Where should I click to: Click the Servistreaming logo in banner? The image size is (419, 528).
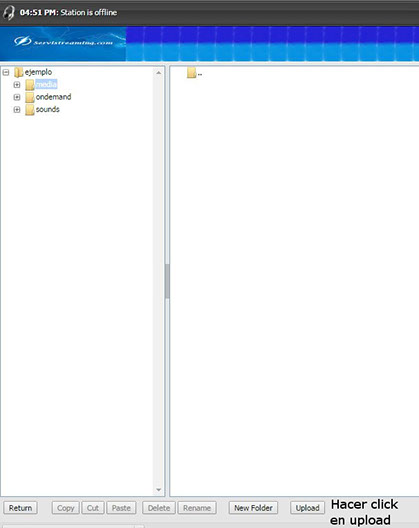tap(63, 42)
